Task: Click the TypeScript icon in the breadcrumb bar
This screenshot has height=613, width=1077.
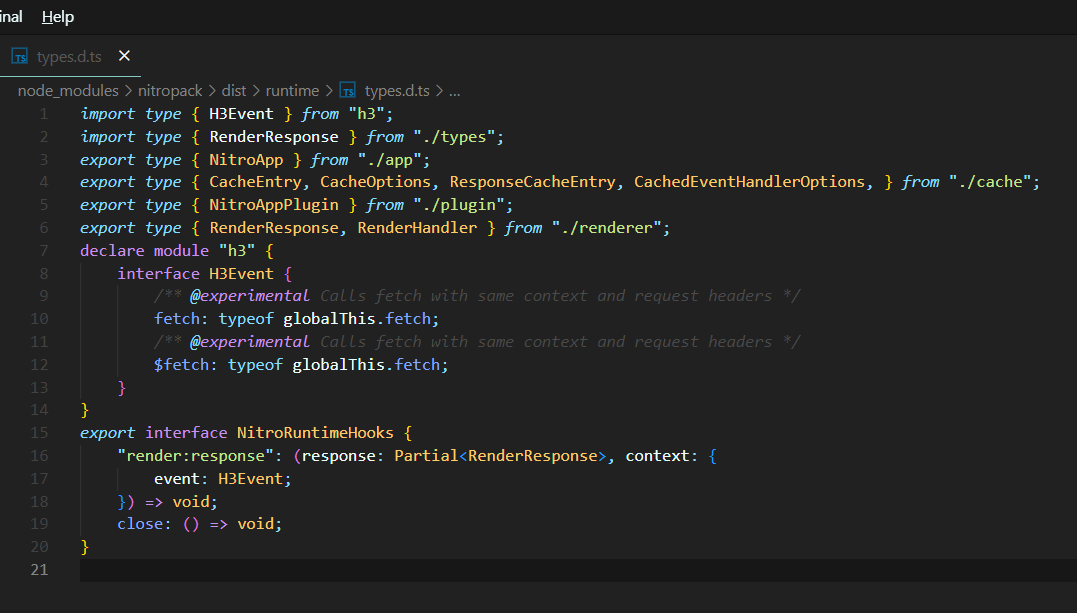Action: click(347, 90)
